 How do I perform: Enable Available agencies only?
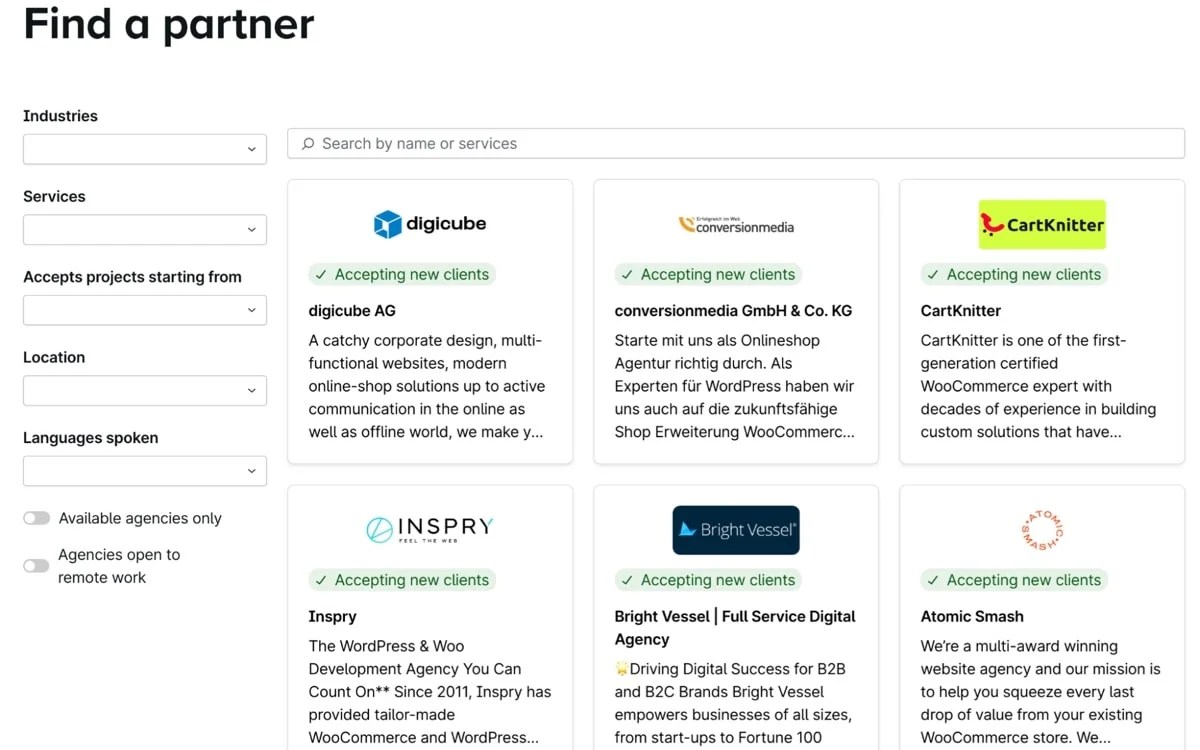click(36, 518)
